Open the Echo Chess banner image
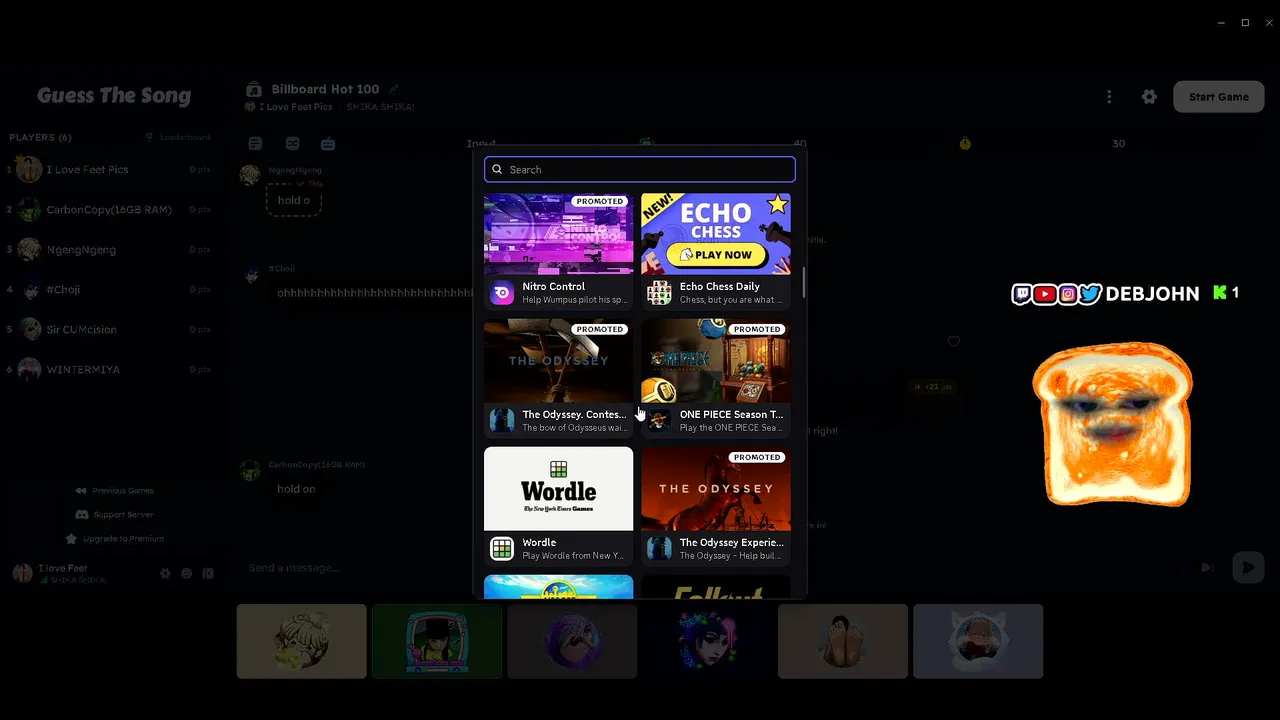Image resolution: width=1280 pixels, height=720 pixels. [716, 233]
